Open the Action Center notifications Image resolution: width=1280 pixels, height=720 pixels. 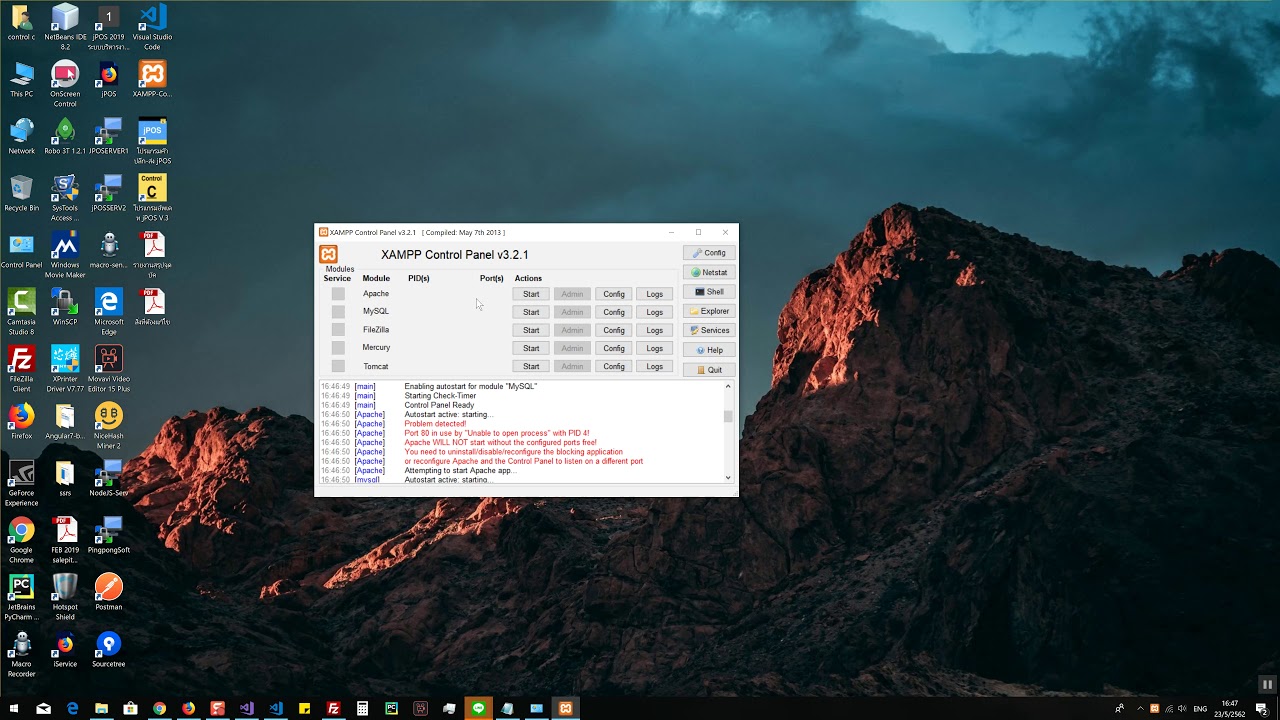coord(1263,708)
